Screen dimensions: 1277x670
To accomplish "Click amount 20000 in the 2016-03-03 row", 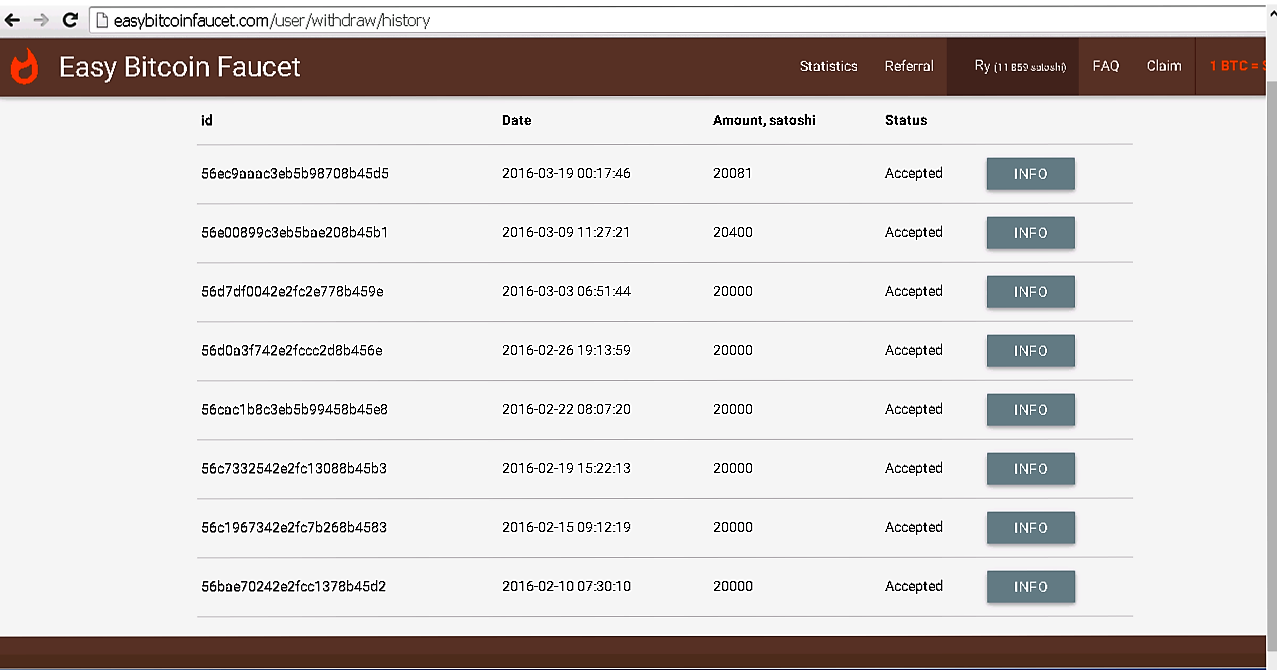I will pyautogui.click(x=733, y=291).
